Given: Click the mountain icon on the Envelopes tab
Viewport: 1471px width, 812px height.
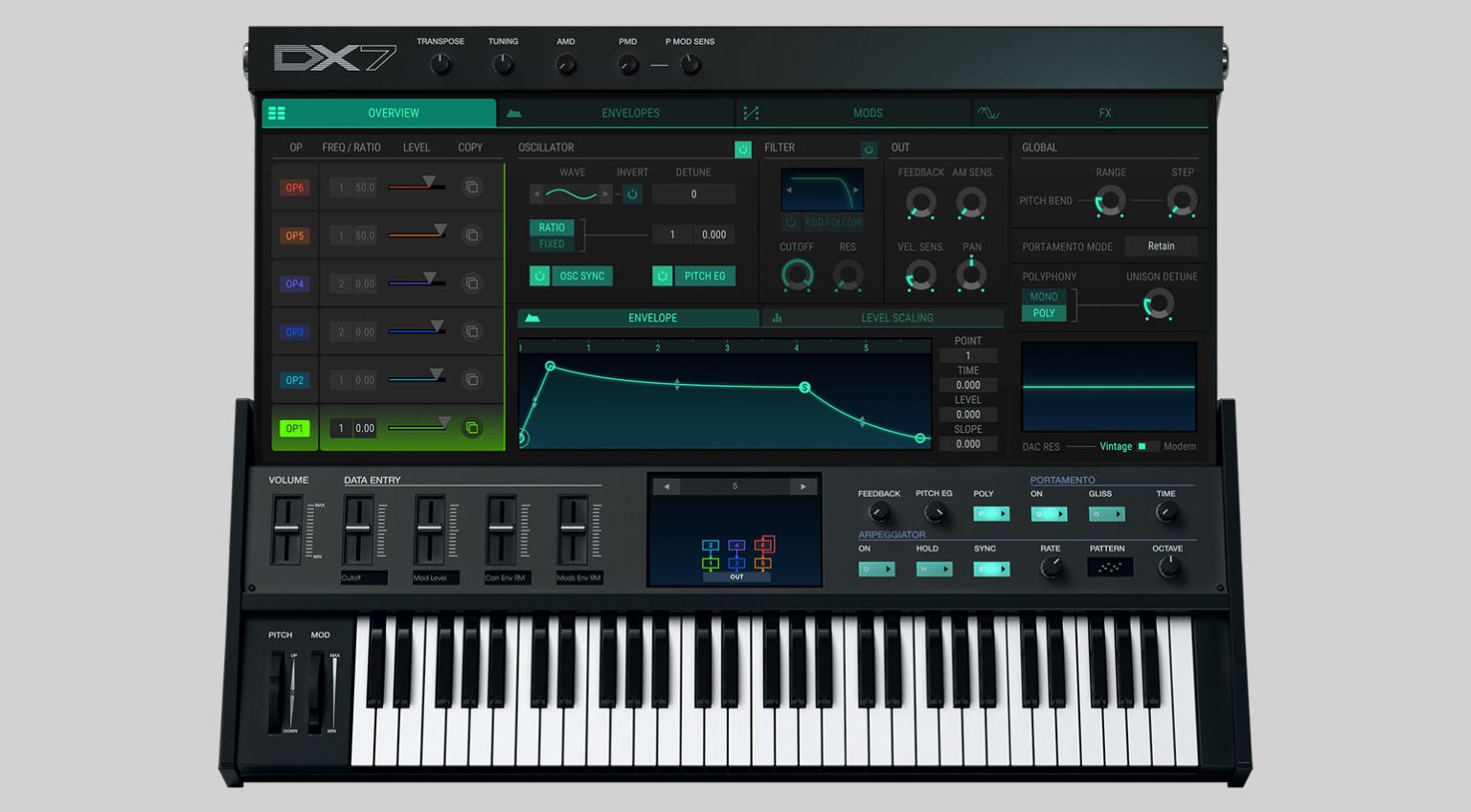Looking at the screenshot, I should coord(512,112).
